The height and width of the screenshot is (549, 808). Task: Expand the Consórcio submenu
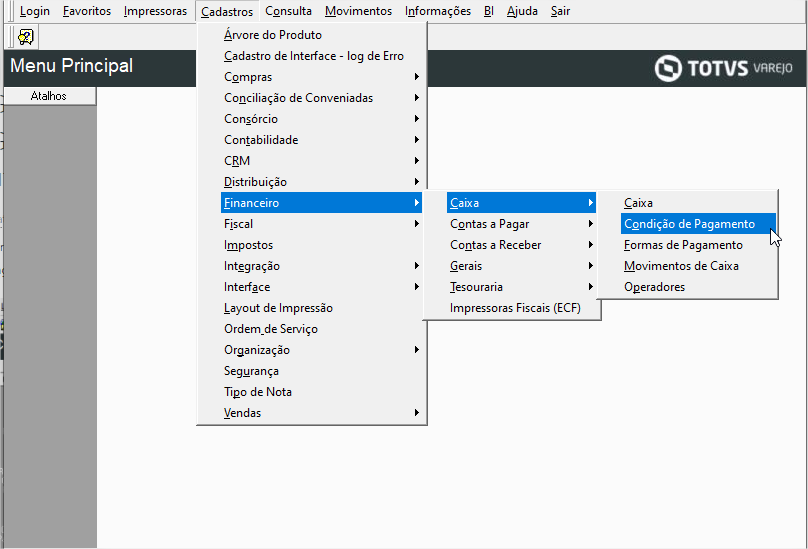point(321,119)
